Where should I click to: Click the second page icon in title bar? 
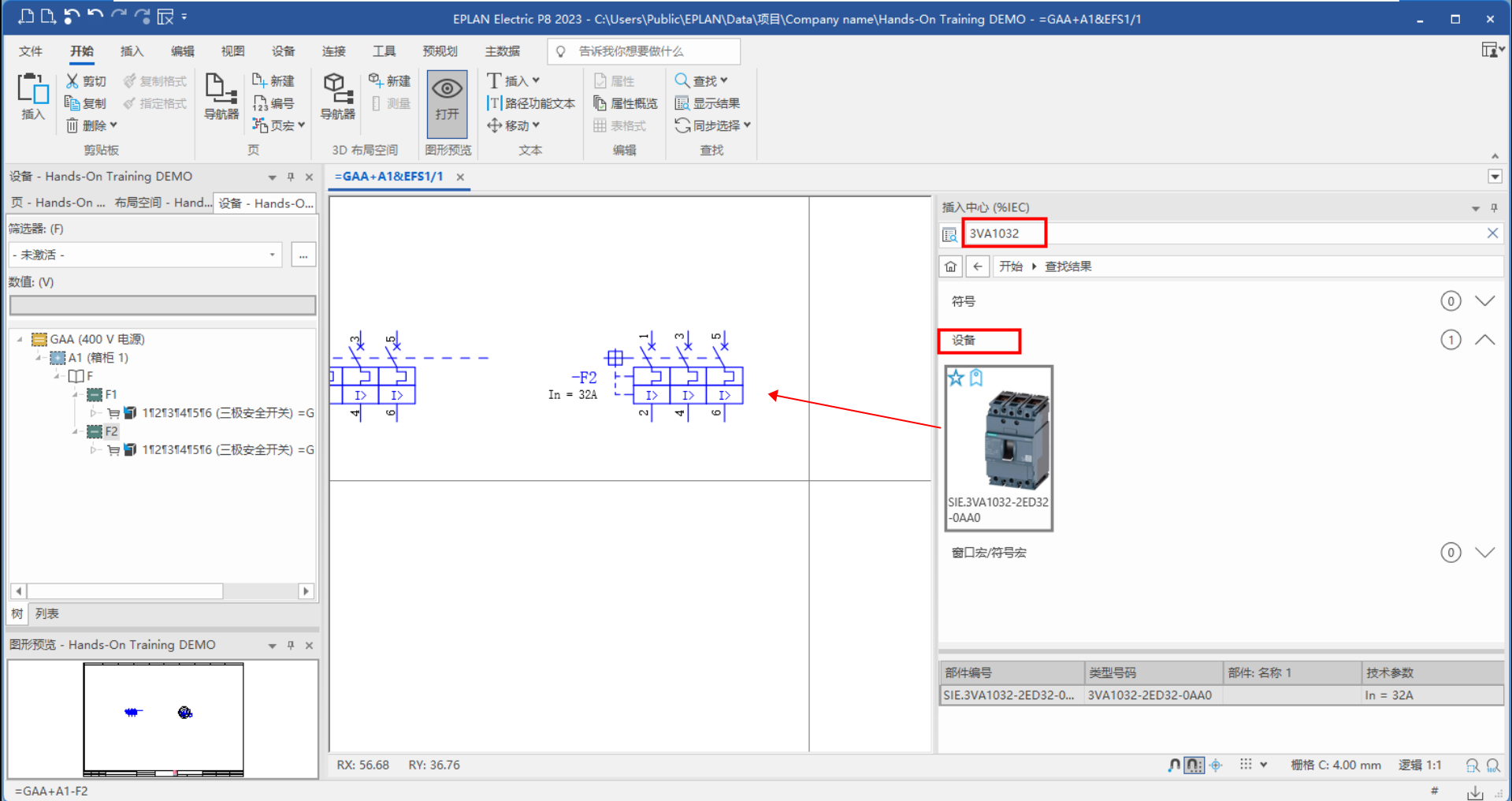[47, 17]
